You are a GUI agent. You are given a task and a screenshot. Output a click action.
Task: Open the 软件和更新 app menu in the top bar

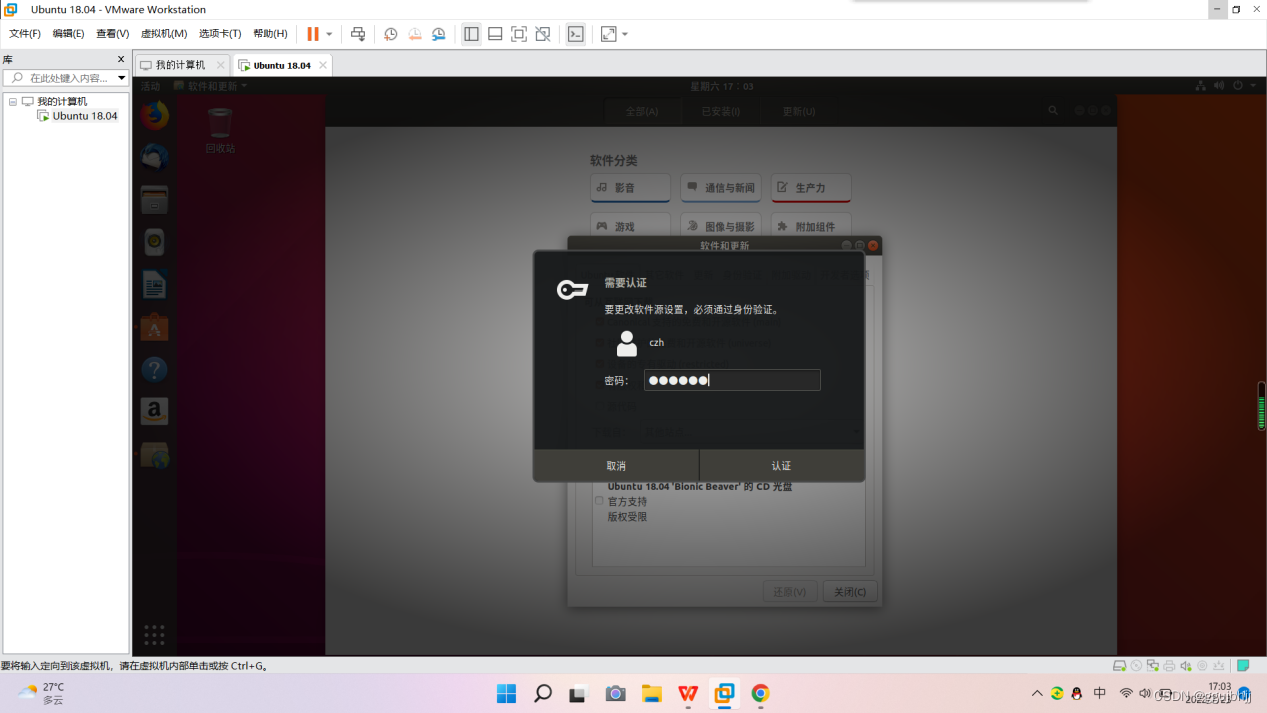(211, 86)
